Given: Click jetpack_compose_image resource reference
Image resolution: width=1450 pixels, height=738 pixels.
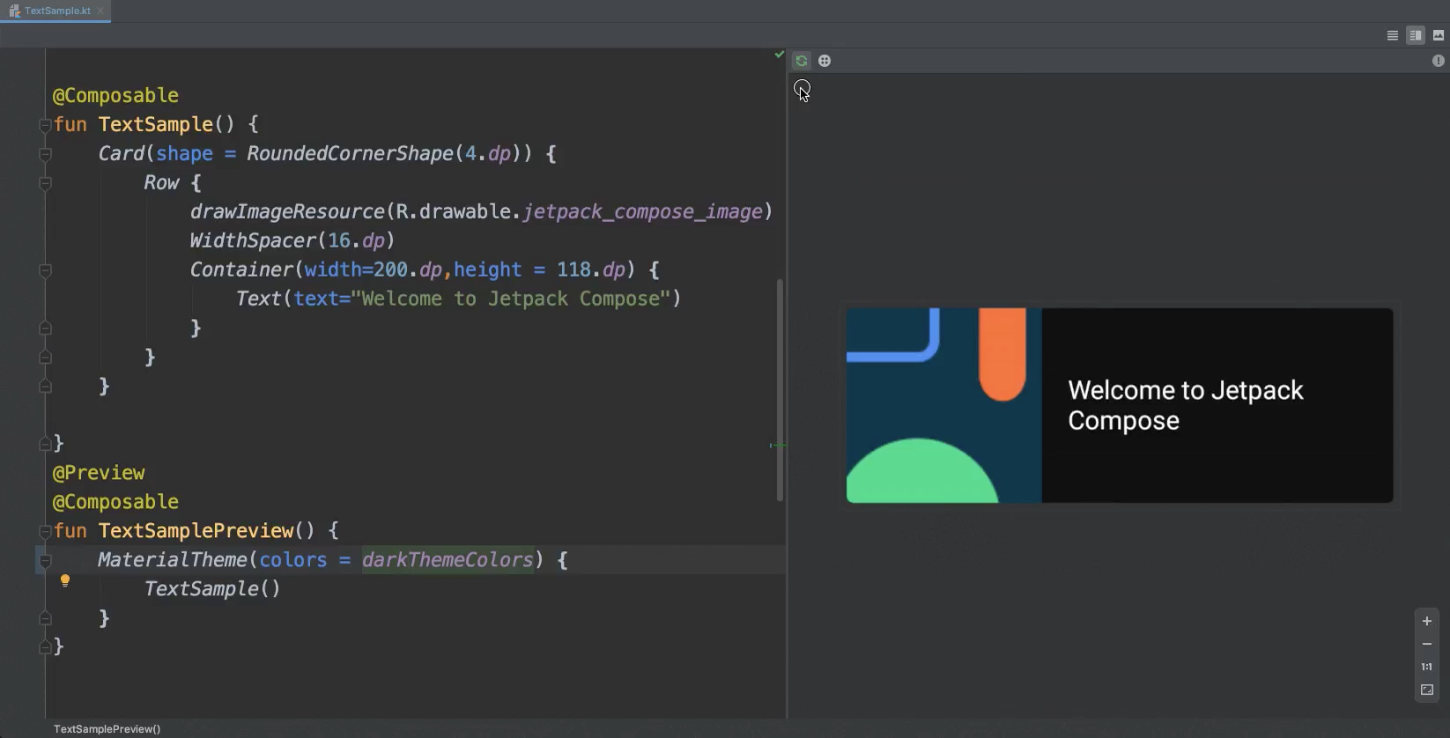Looking at the screenshot, I should [643, 212].
